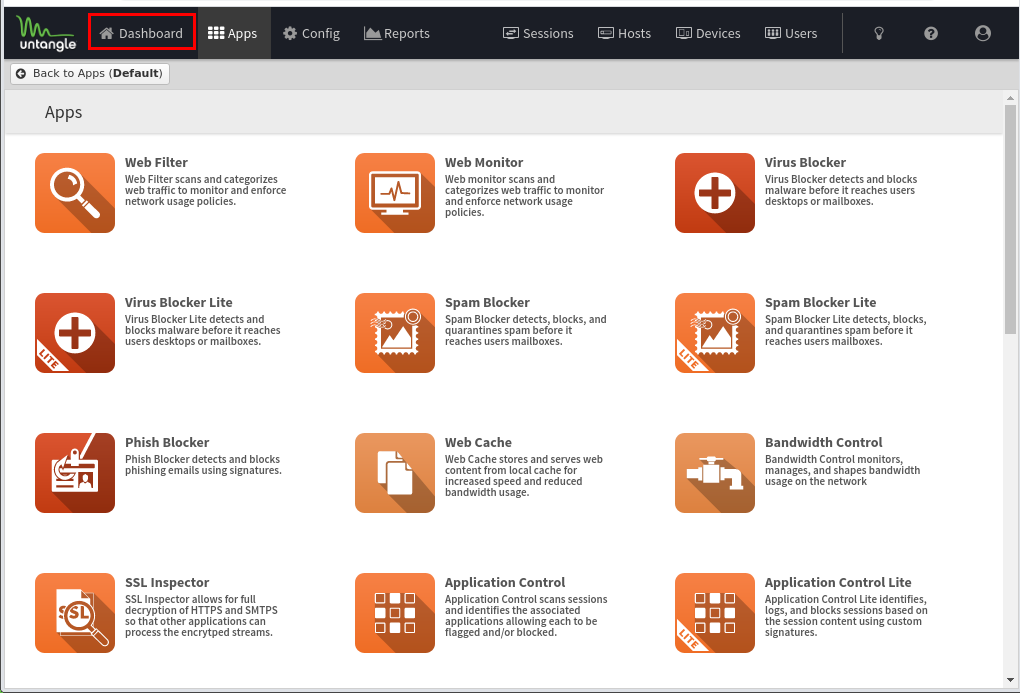Open the Hosts page

click(x=624, y=33)
